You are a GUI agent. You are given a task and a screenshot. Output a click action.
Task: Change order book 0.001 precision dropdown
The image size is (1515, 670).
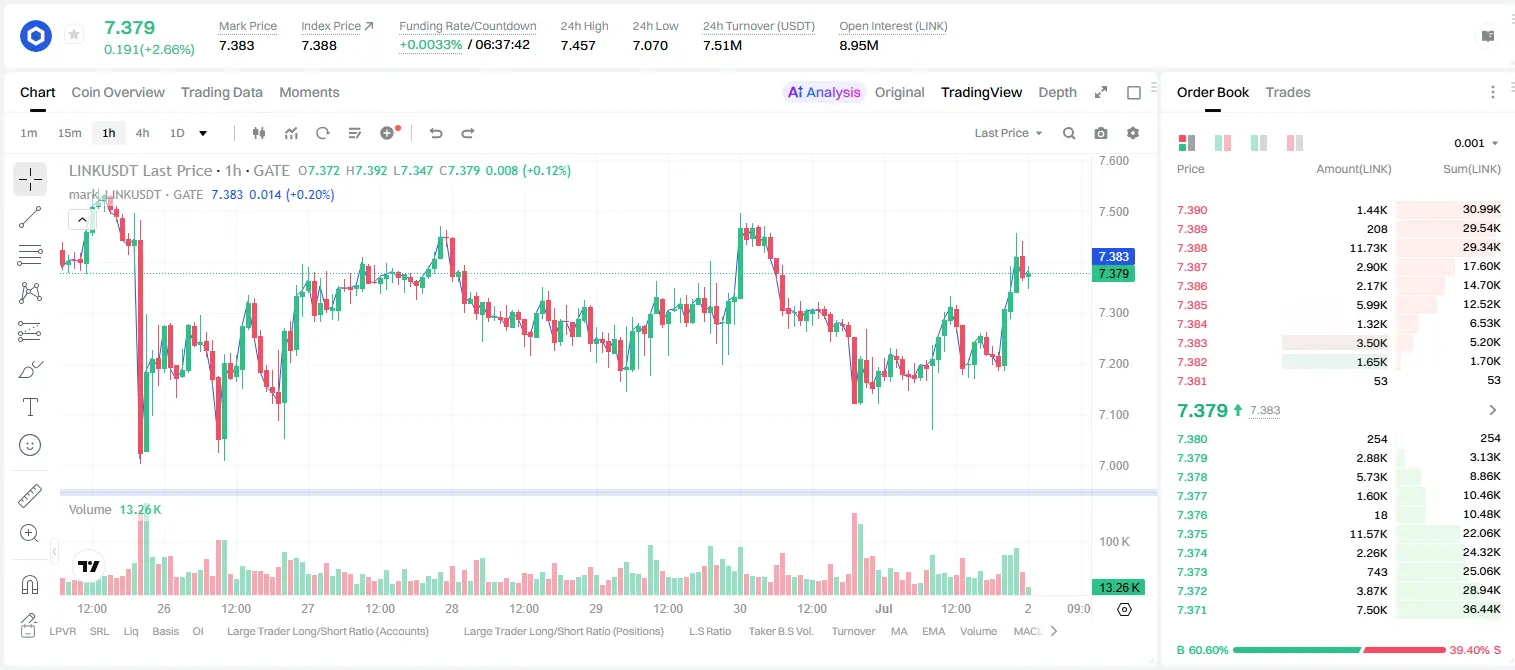click(1476, 143)
